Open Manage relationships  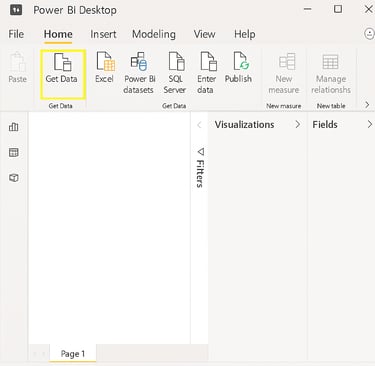tap(331, 73)
